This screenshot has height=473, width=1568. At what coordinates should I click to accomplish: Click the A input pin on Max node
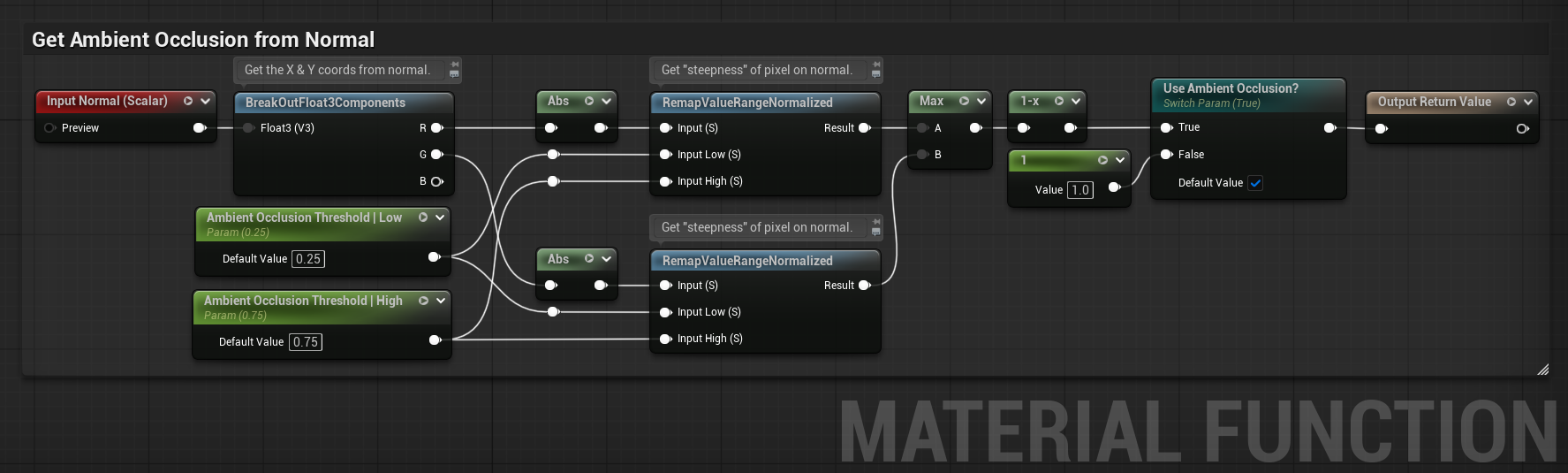(923, 128)
